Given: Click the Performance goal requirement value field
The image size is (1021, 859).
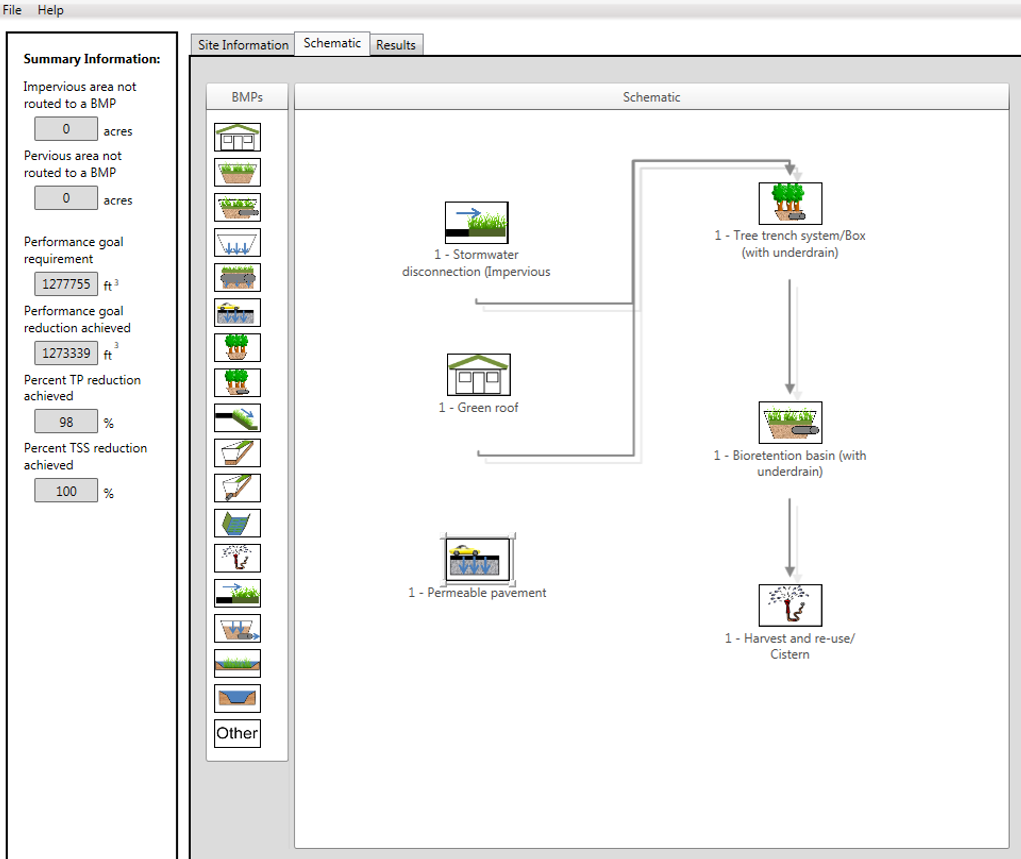Looking at the screenshot, I should point(66,284).
